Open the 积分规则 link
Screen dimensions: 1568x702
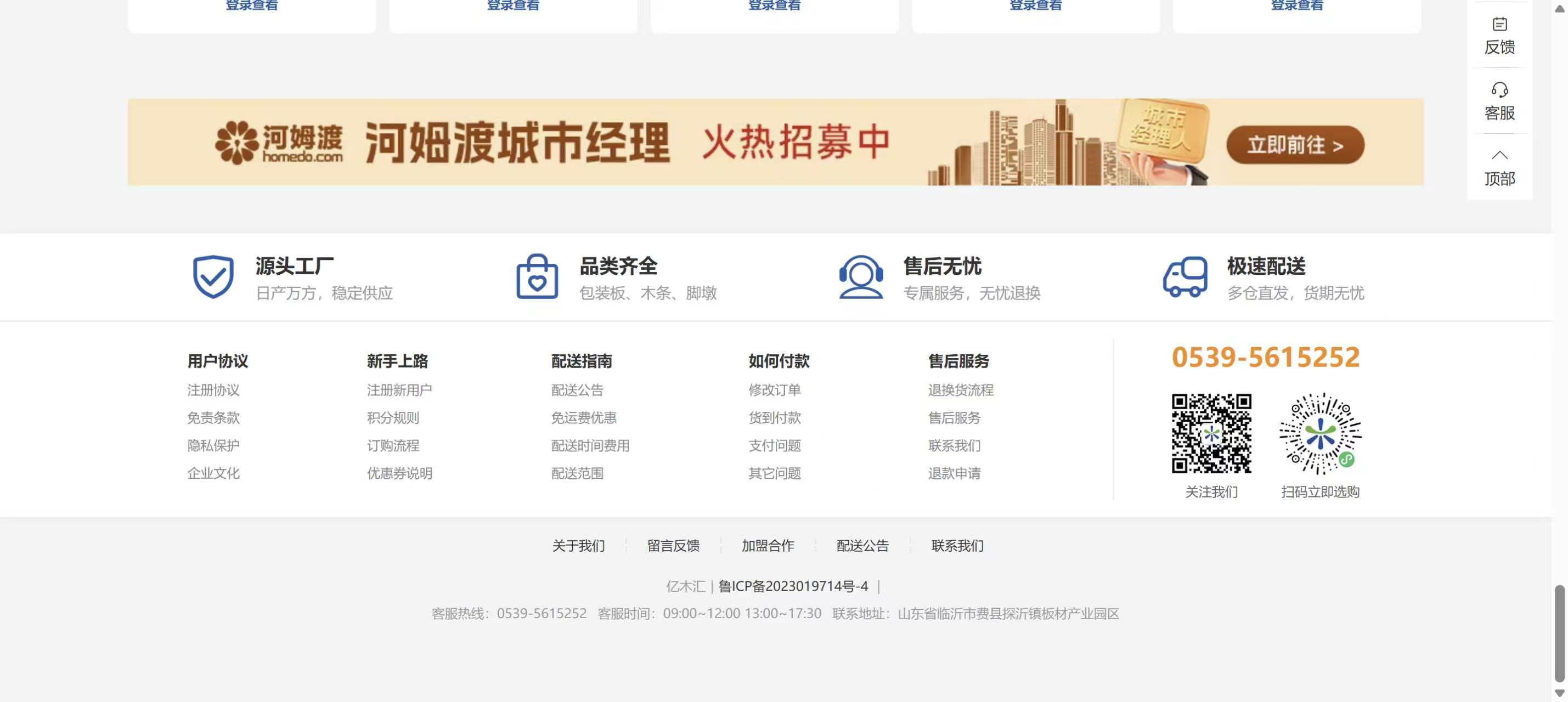(393, 418)
